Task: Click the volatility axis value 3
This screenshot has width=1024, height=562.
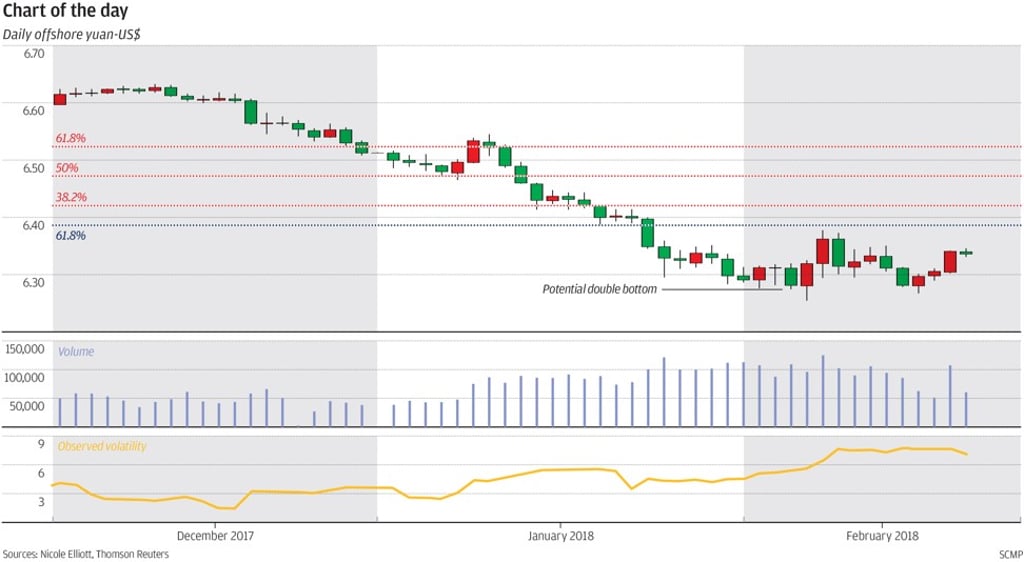Action: (x=40, y=501)
